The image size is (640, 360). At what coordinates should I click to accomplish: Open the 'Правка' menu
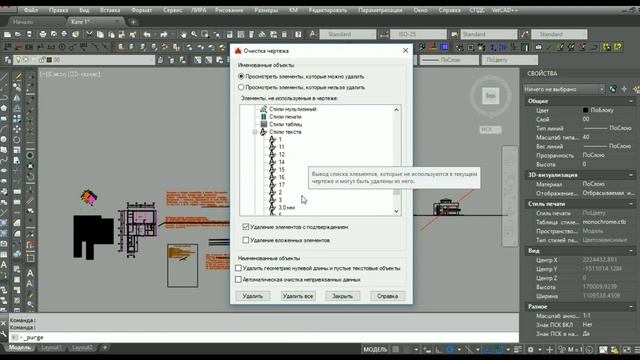pos(58,10)
